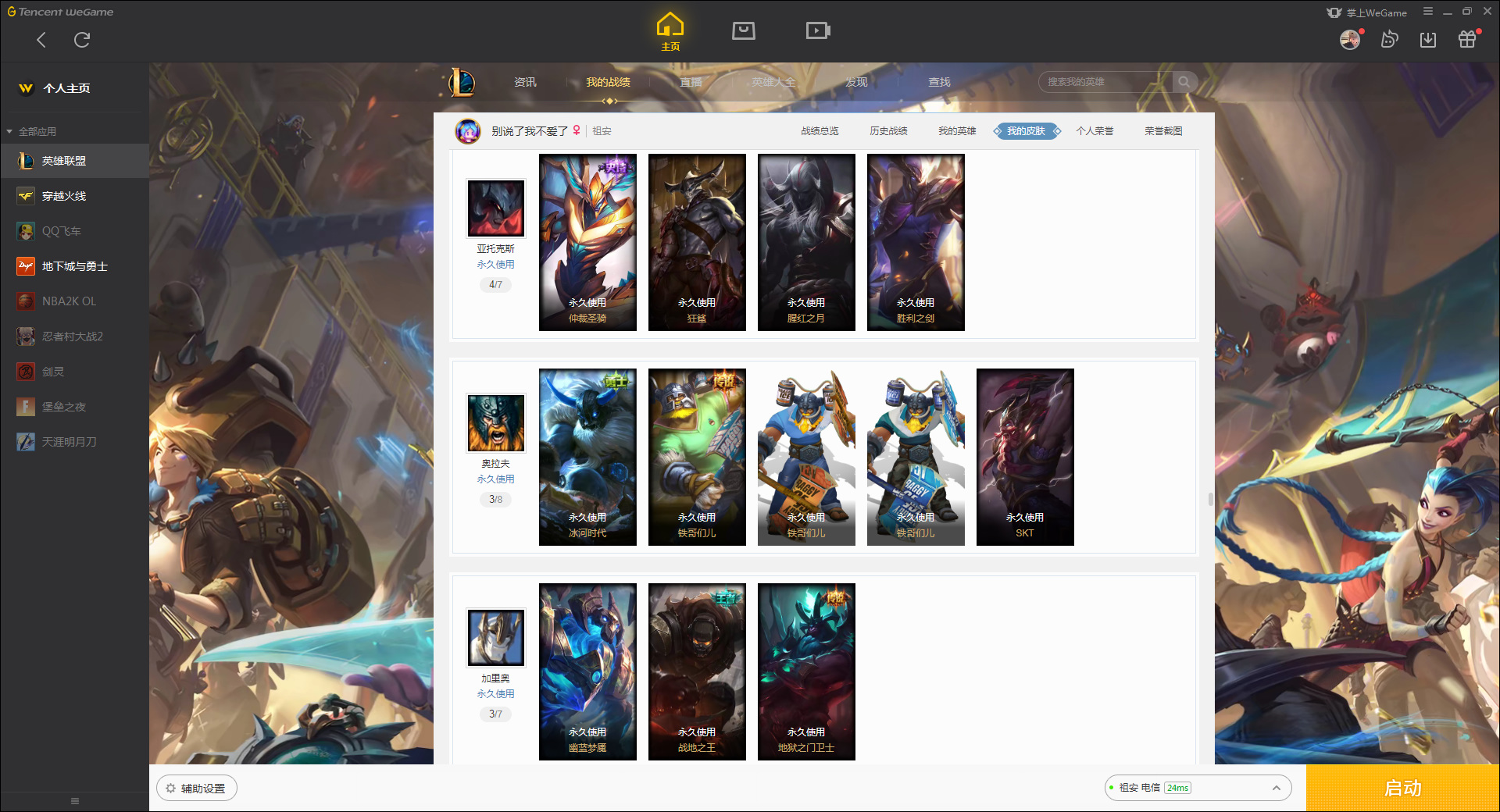Screen dimensions: 1500x812
Task: Select 穿越火线 in the sidebar
Action: point(75,196)
